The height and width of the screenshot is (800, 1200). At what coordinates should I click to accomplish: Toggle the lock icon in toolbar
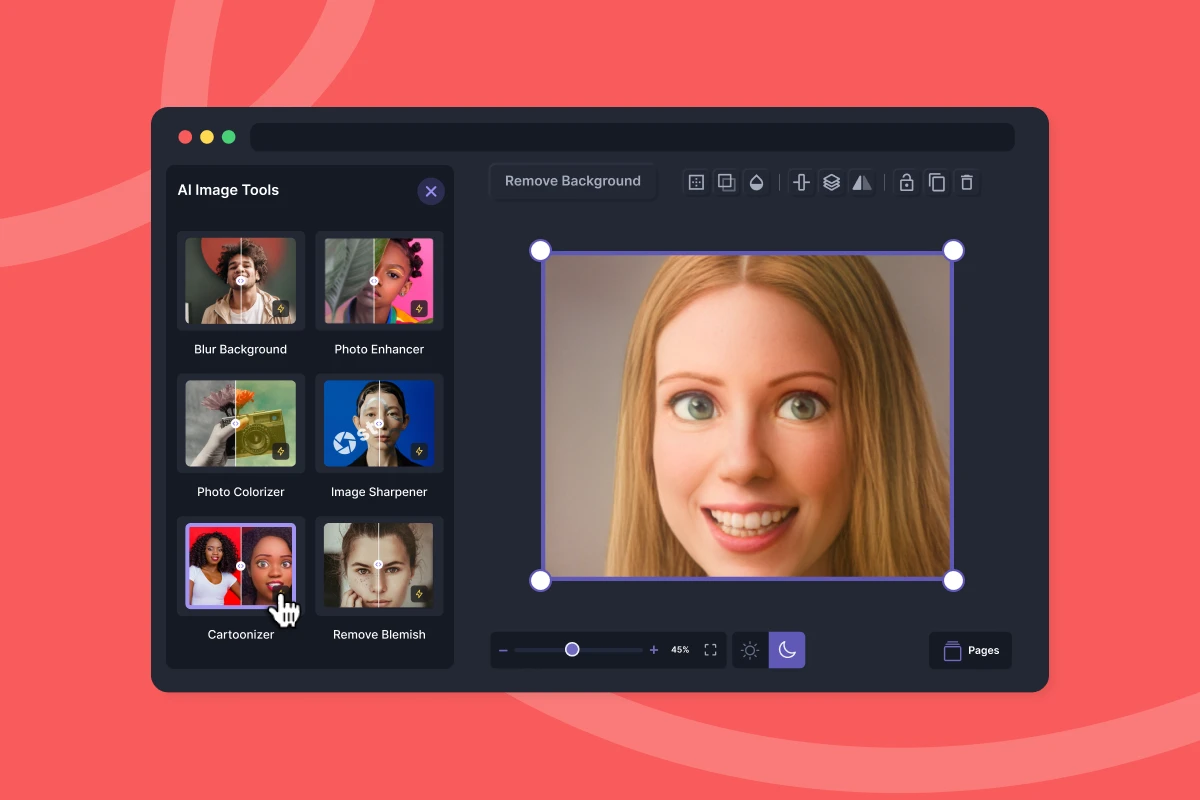907,182
